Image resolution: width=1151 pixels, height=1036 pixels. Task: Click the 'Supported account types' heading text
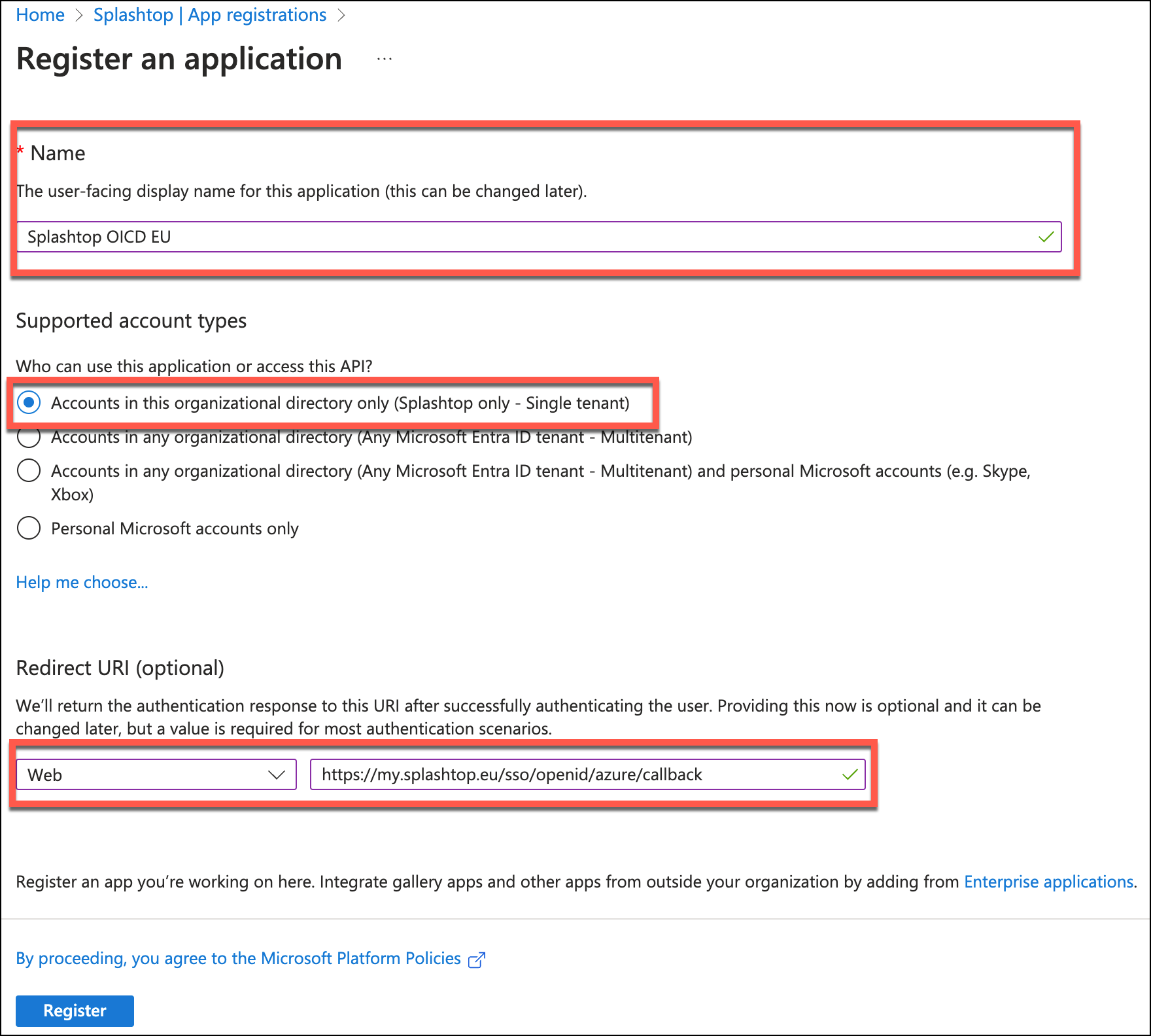point(131,320)
